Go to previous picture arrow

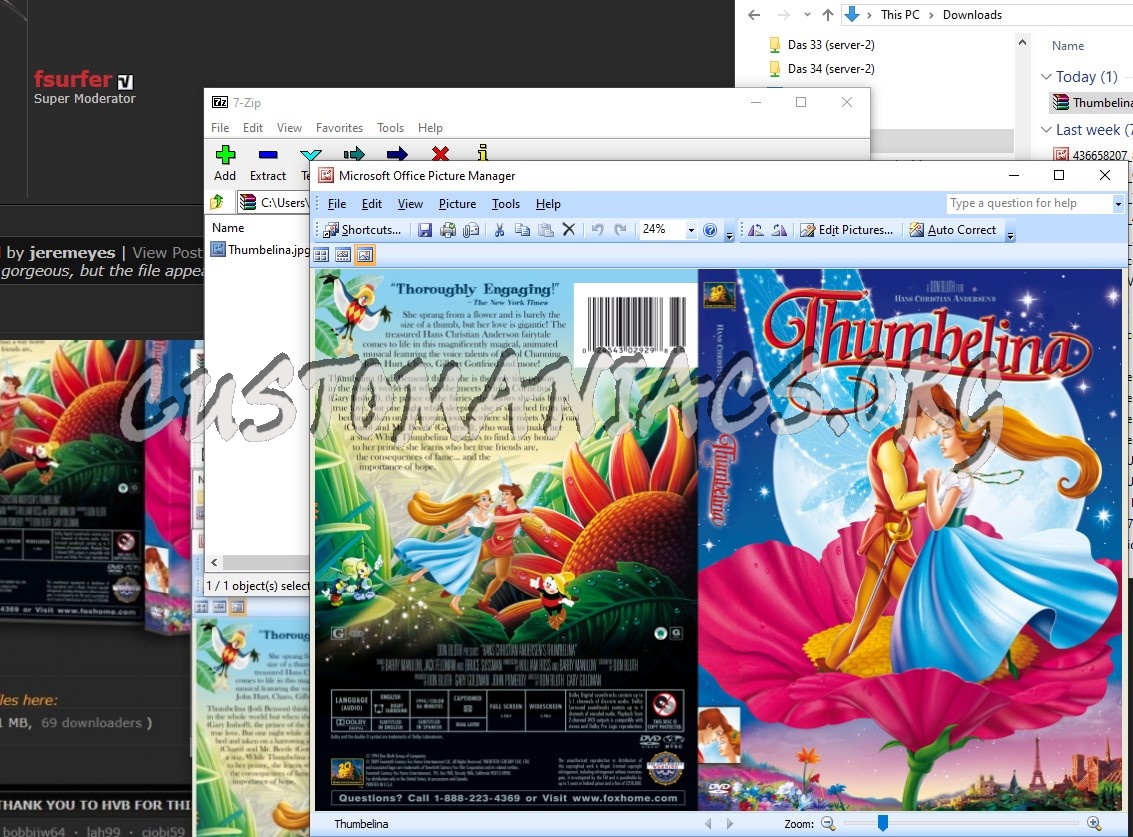pos(708,823)
